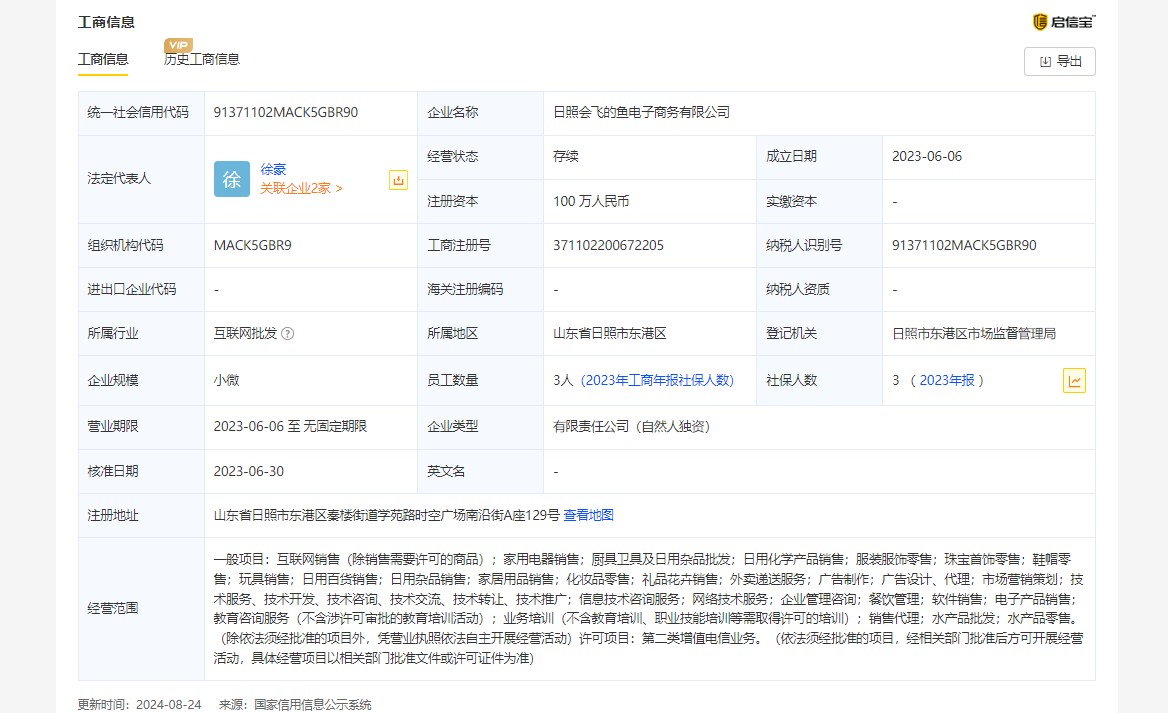Select 91371102MACK5GBR90 in the 纳税人识别号 row
Image resolution: width=1168 pixels, height=713 pixels.
tap(965, 245)
